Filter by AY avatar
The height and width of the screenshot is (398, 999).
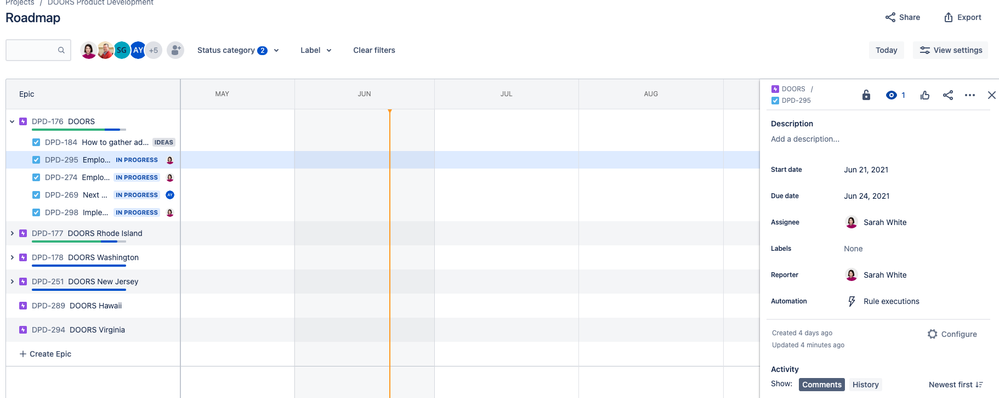(x=138, y=50)
